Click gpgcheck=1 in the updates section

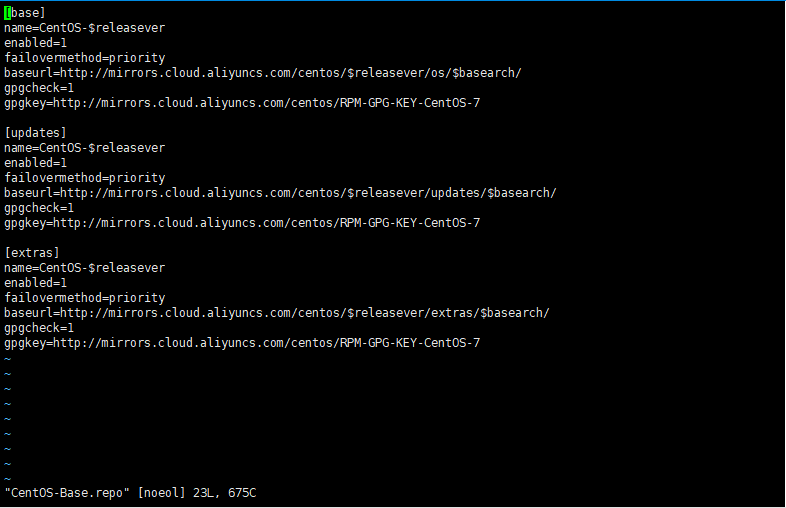point(38,208)
